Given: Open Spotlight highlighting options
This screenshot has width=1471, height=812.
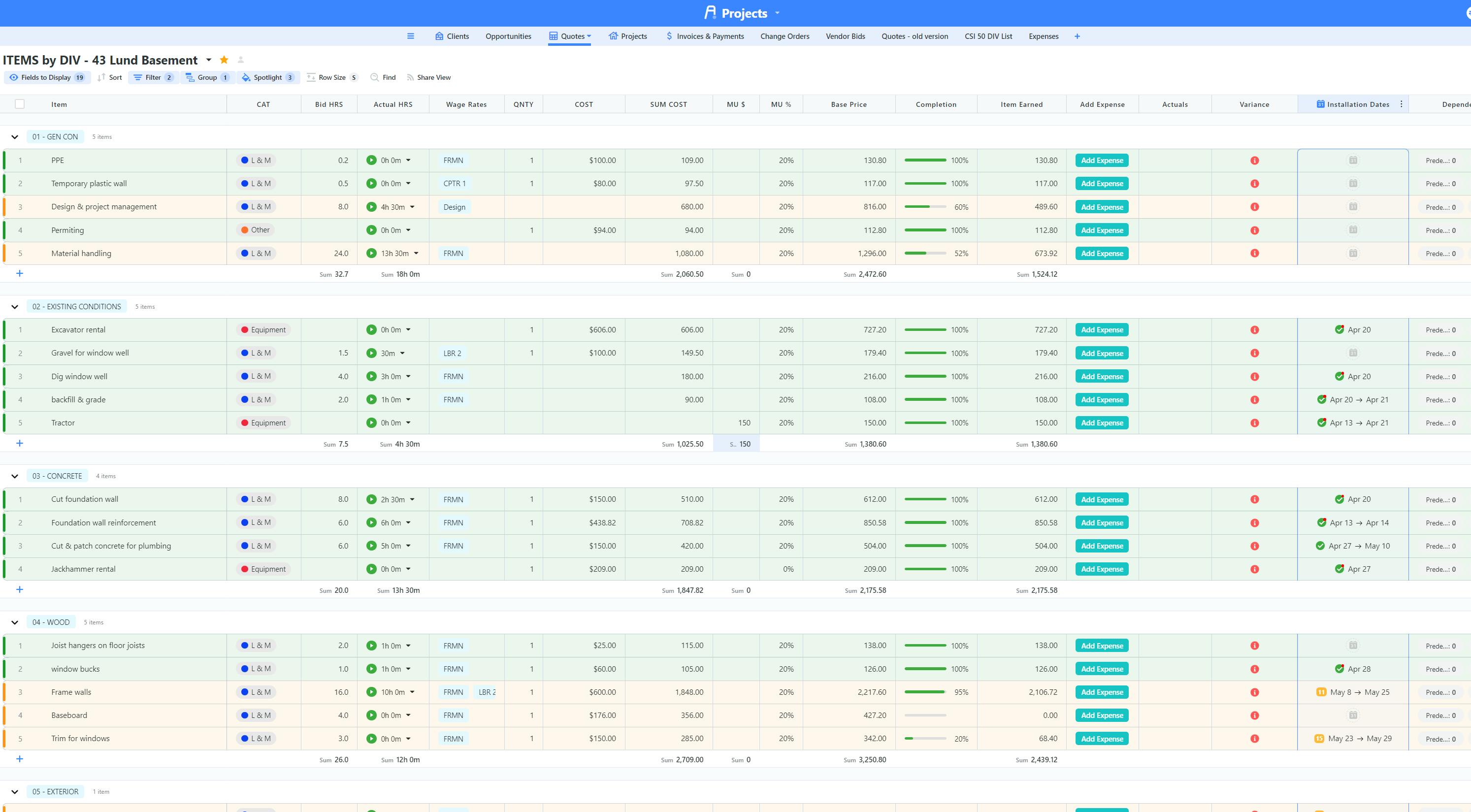Looking at the screenshot, I should 267,77.
